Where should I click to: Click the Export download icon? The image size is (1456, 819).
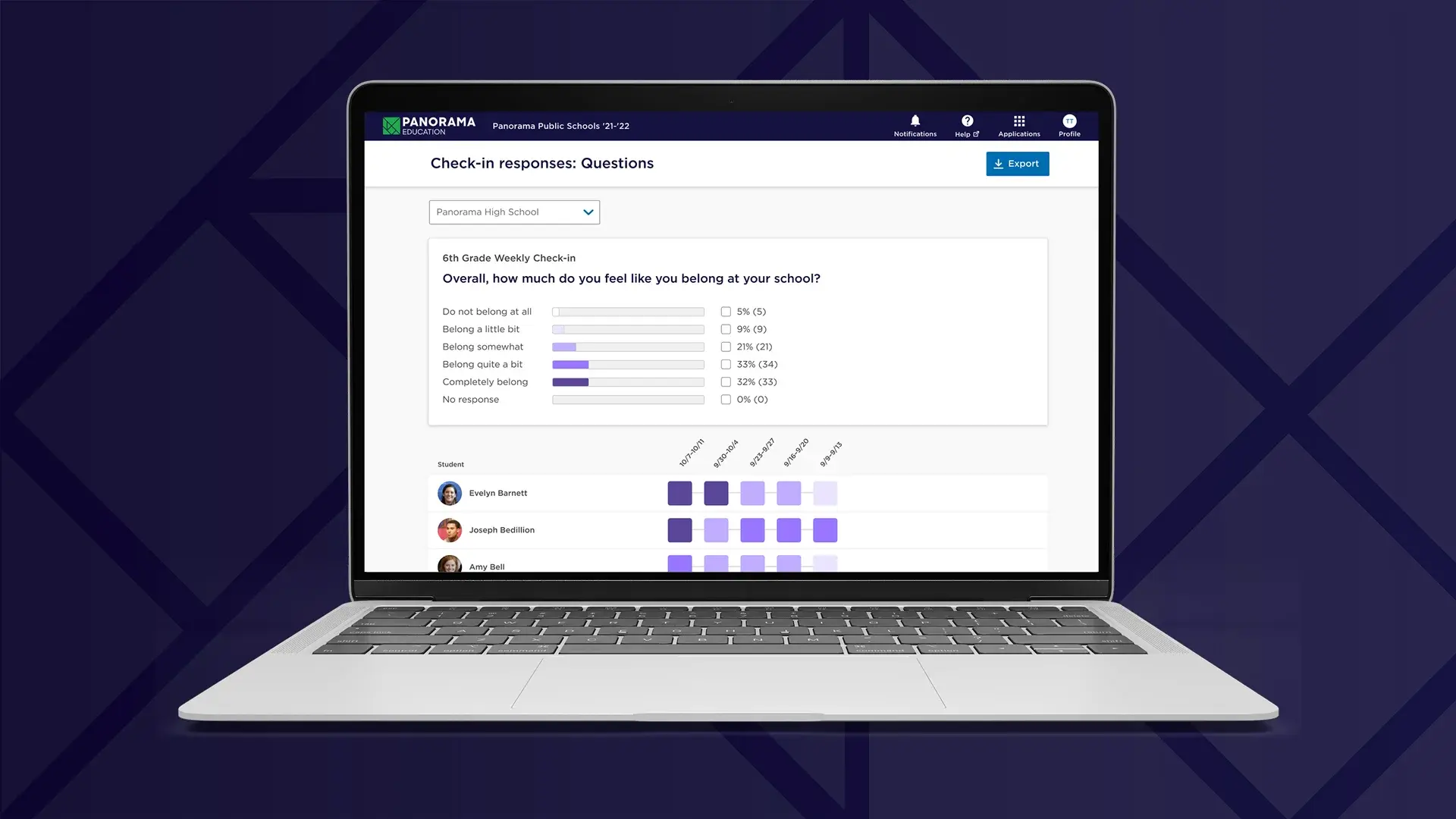(x=999, y=162)
